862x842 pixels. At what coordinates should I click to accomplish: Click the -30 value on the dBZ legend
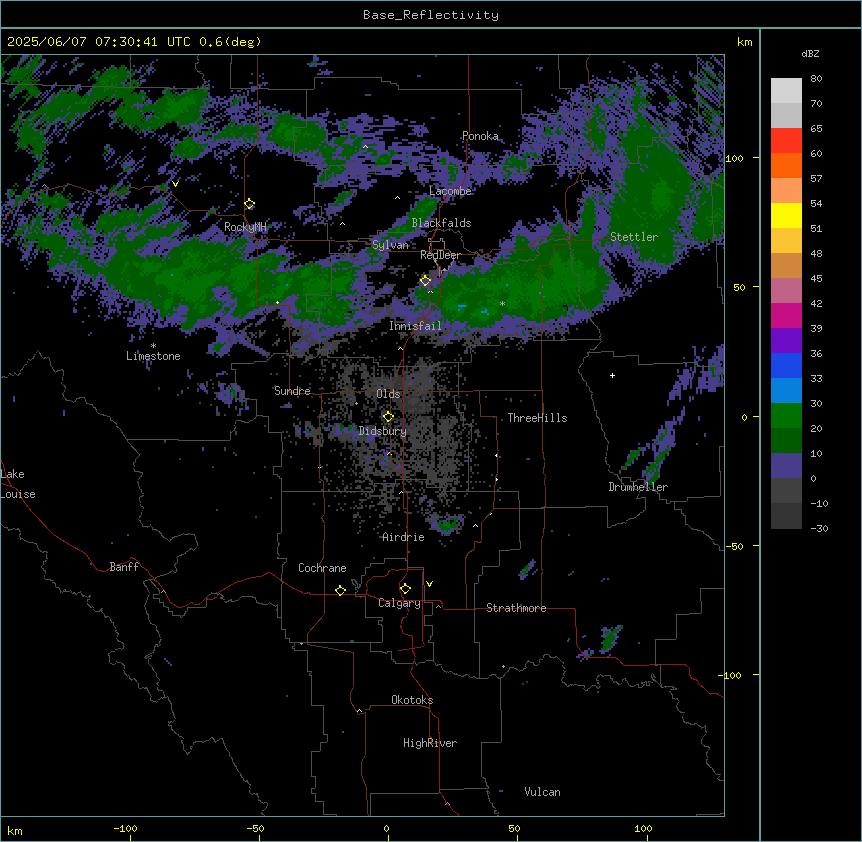coord(819,529)
